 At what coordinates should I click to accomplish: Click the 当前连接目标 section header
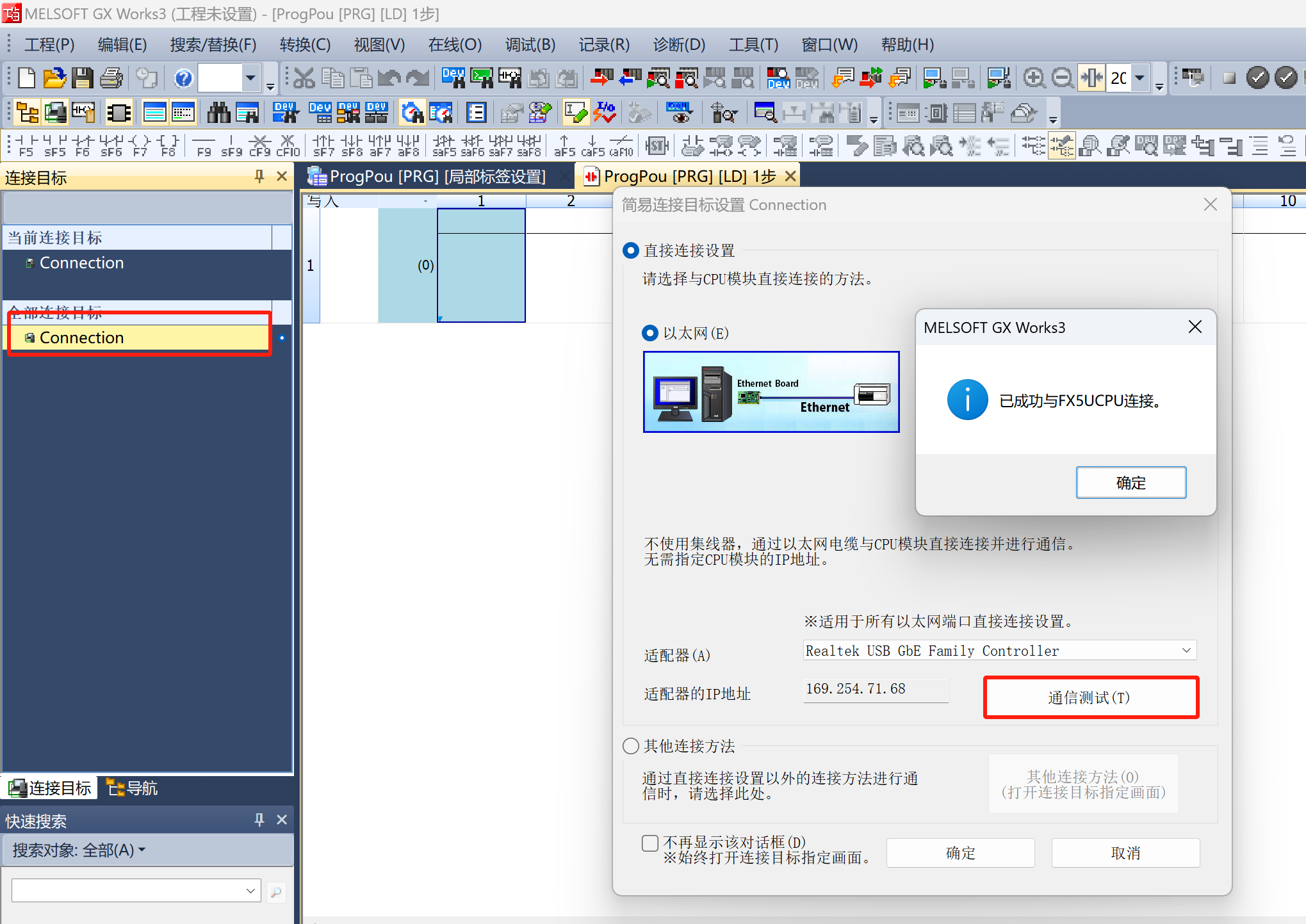tap(138, 238)
